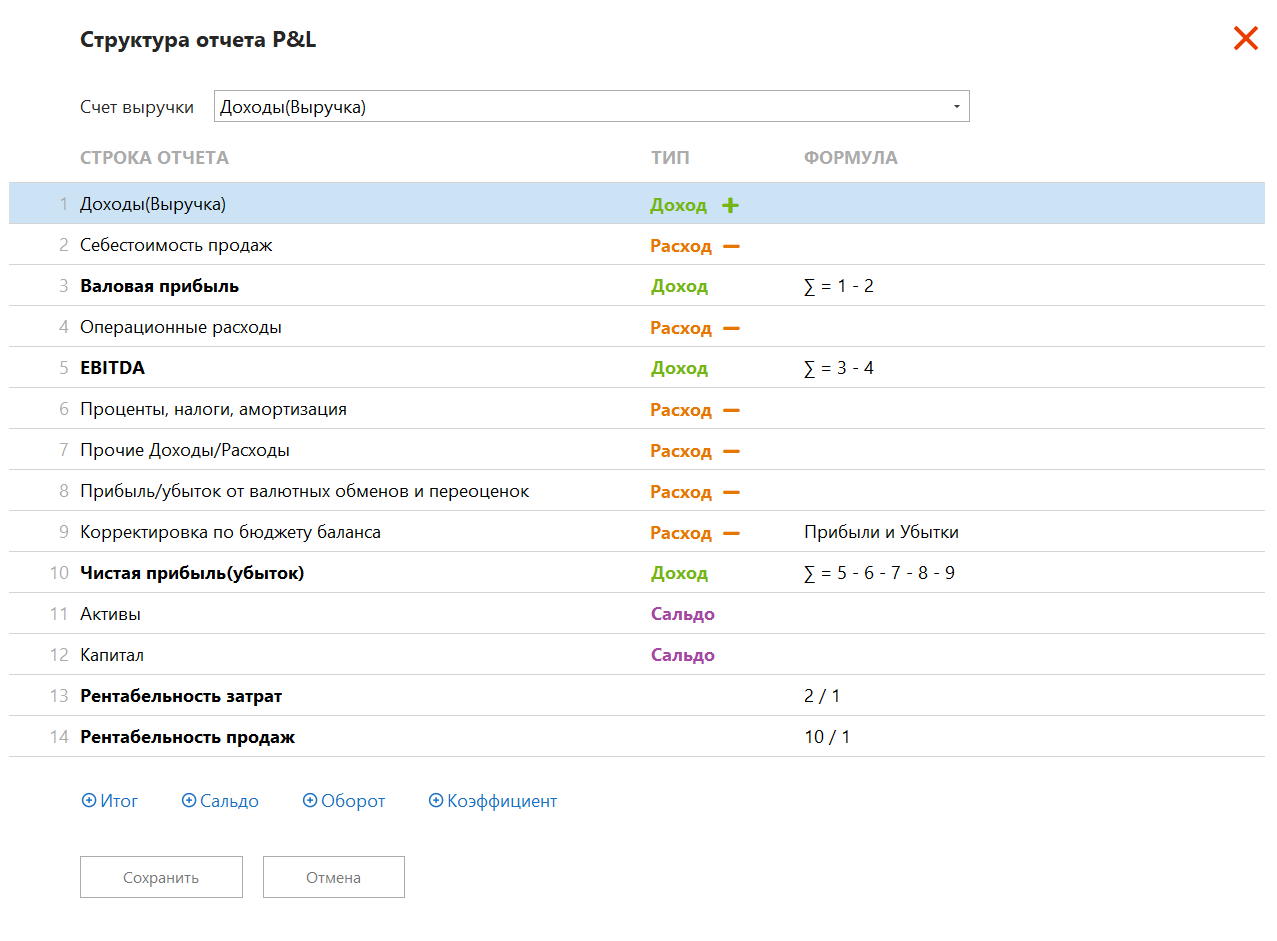
Task: Open the Счет выручки dropdown arrow
Action: (956, 107)
